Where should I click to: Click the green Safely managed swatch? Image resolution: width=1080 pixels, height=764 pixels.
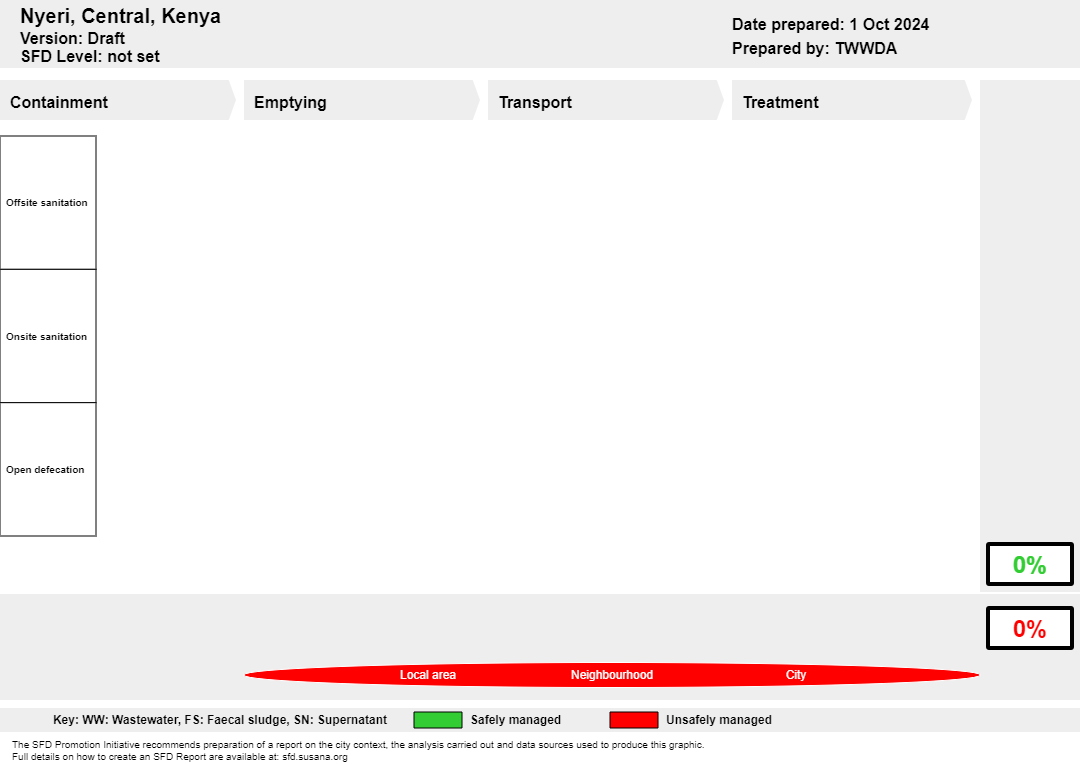tap(437, 720)
